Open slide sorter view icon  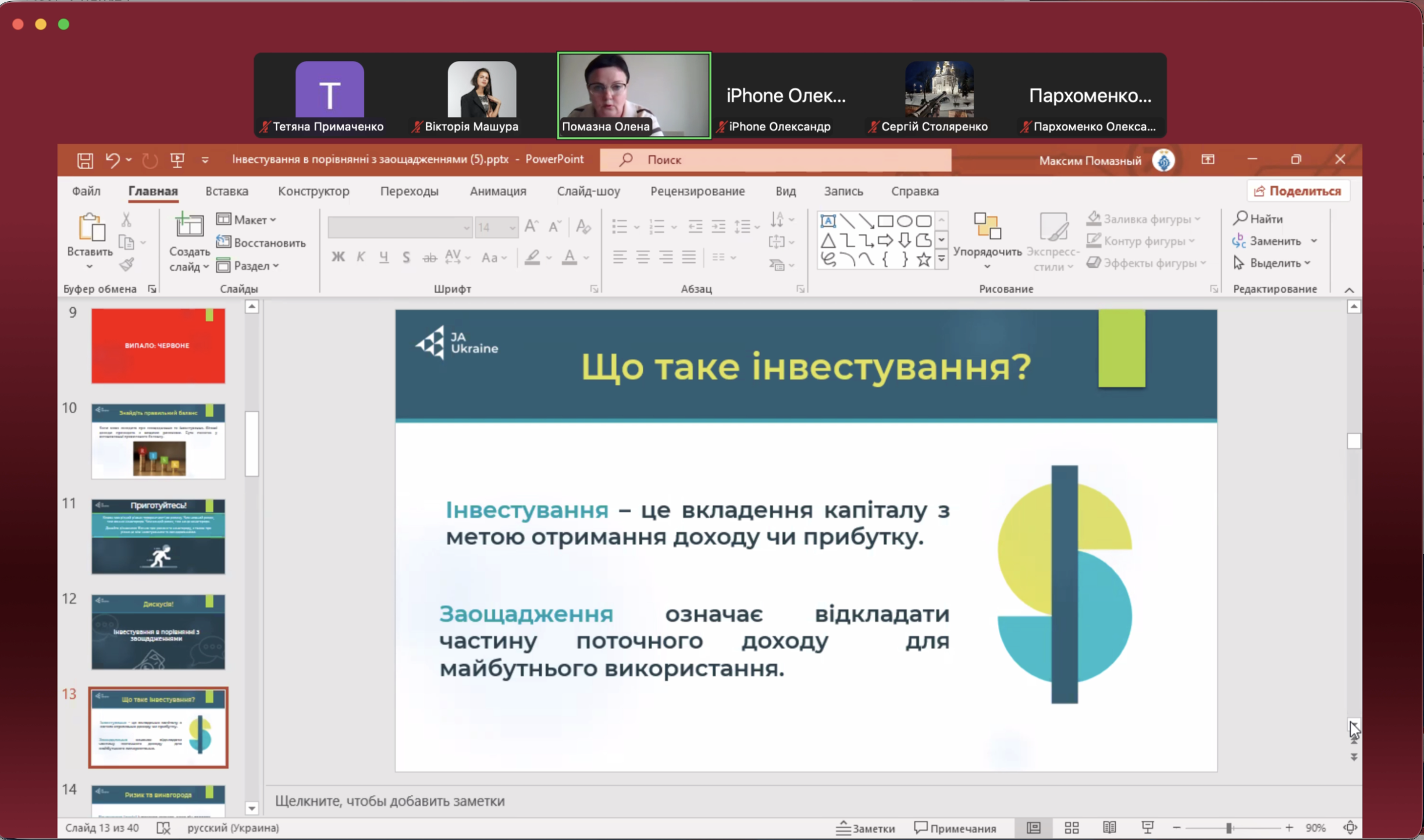pyautogui.click(x=1071, y=827)
